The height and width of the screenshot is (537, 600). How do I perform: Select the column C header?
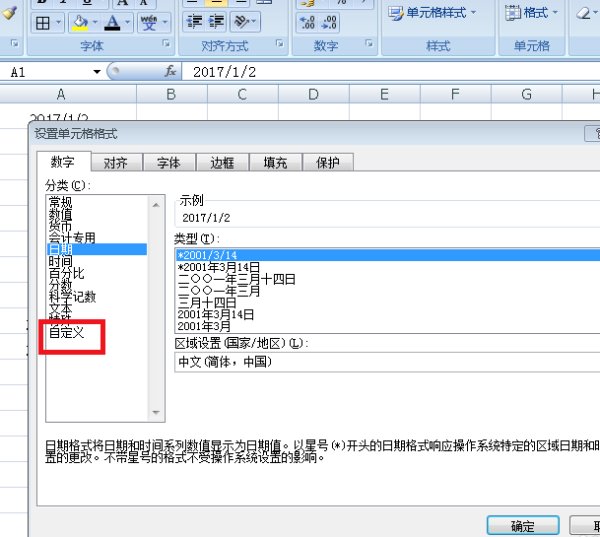pyautogui.click(x=243, y=95)
